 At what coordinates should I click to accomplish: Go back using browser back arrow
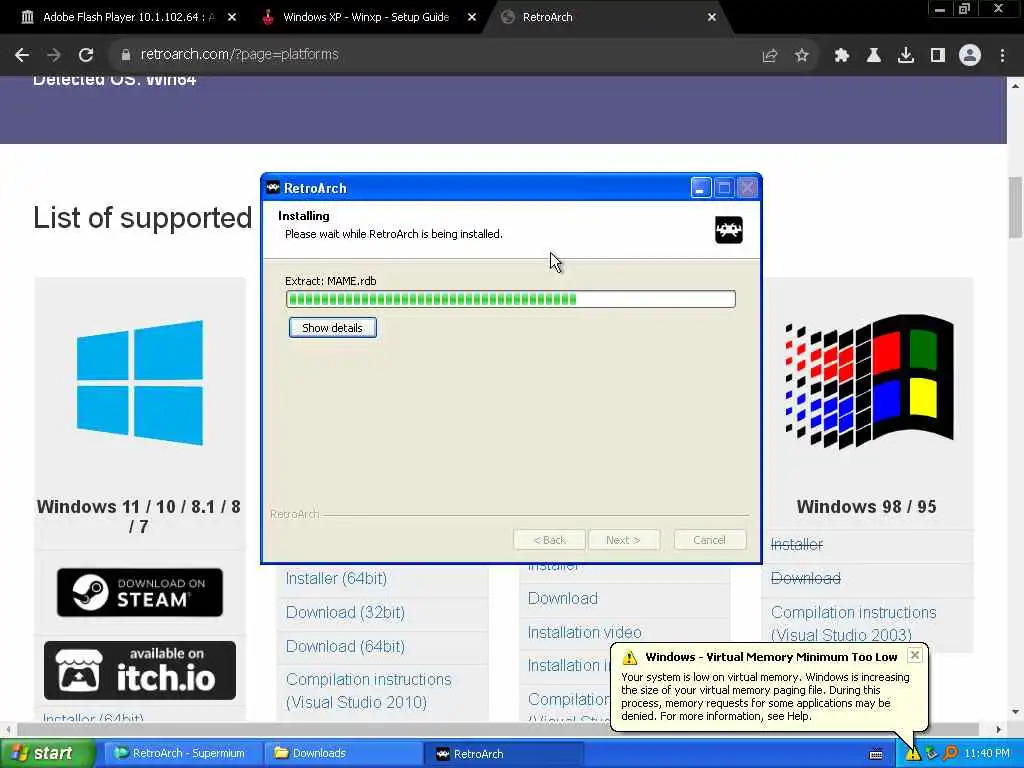22,55
